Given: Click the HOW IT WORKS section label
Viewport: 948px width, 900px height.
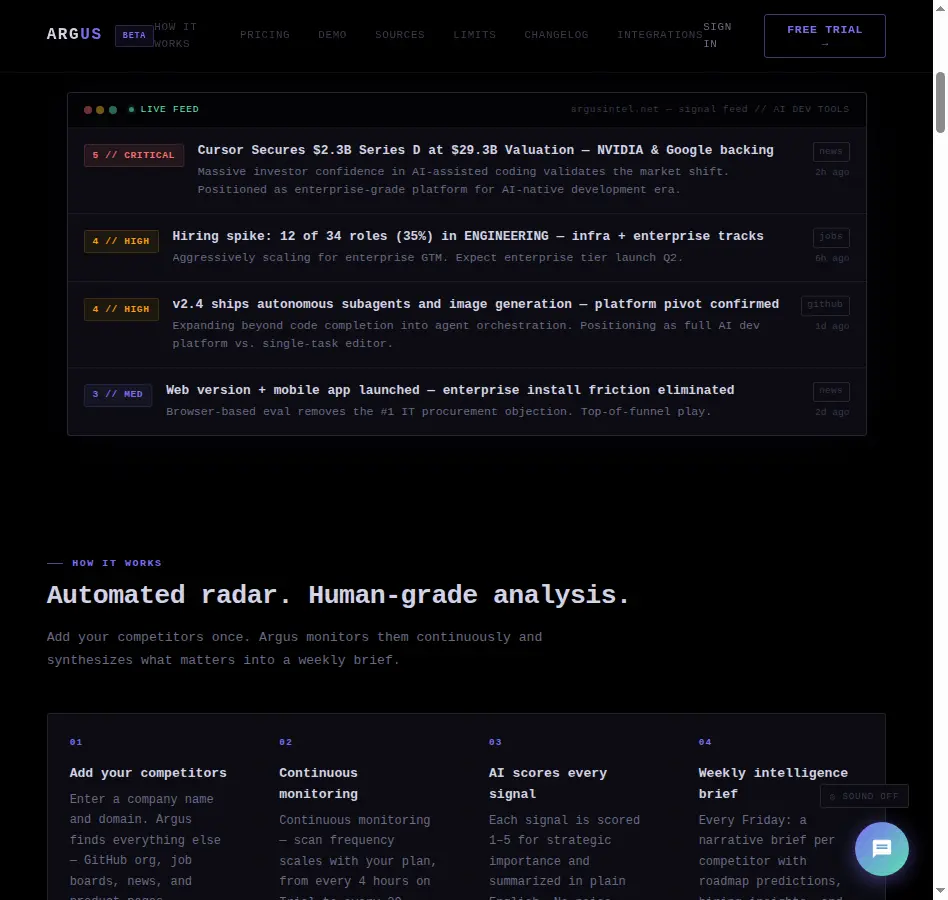Looking at the screenshot, I should coord(117,563).
